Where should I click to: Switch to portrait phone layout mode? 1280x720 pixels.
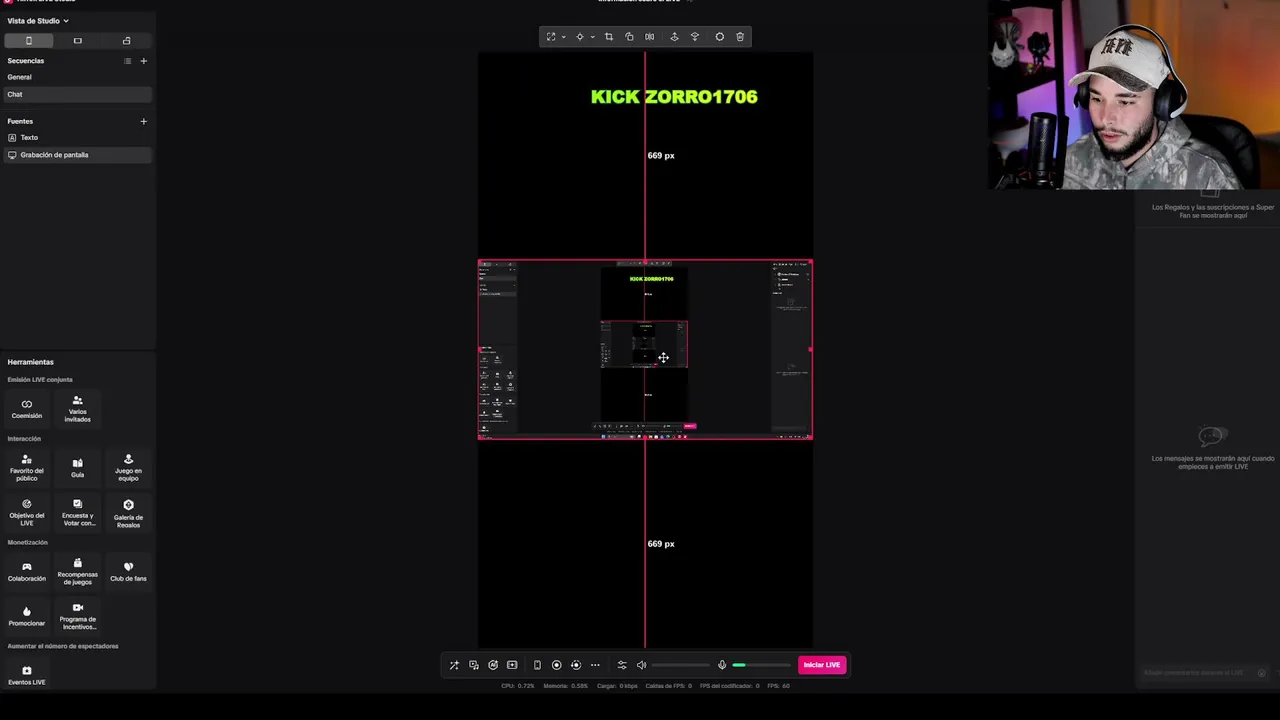click(29, 41)
